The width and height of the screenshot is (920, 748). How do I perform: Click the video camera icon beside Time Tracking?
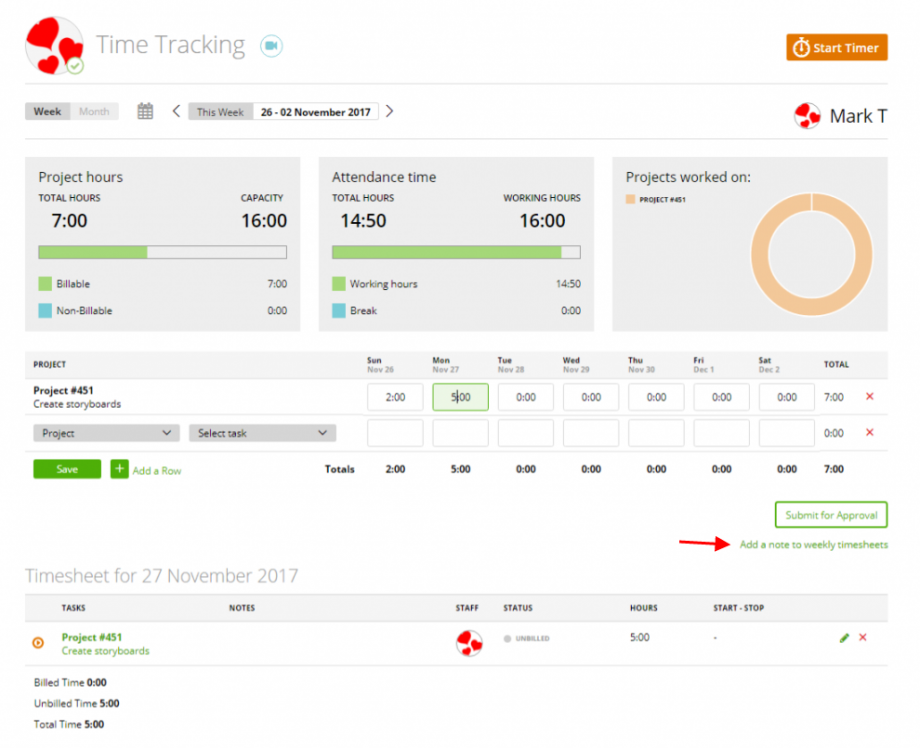pos(270,45)
